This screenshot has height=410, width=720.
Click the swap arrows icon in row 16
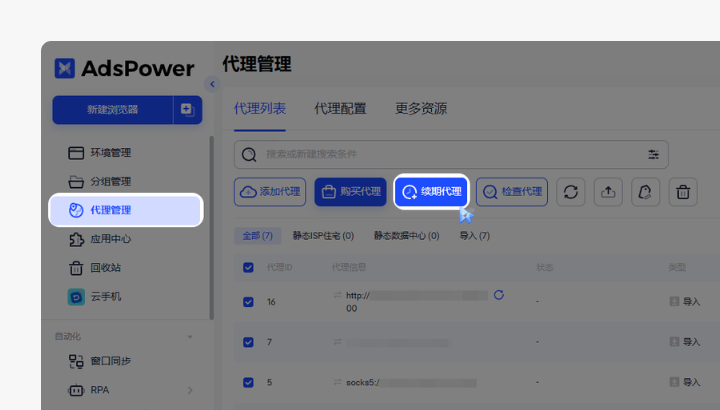point(338,295)
